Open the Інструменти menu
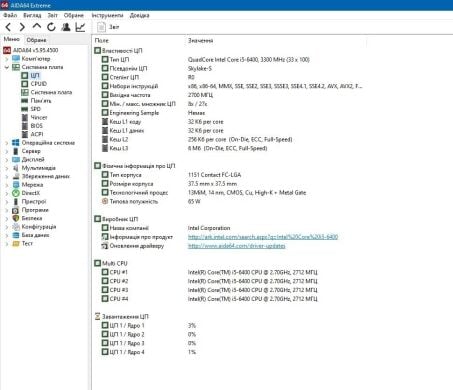Screen dimensions: 453x390 click(x=107, y=15)
